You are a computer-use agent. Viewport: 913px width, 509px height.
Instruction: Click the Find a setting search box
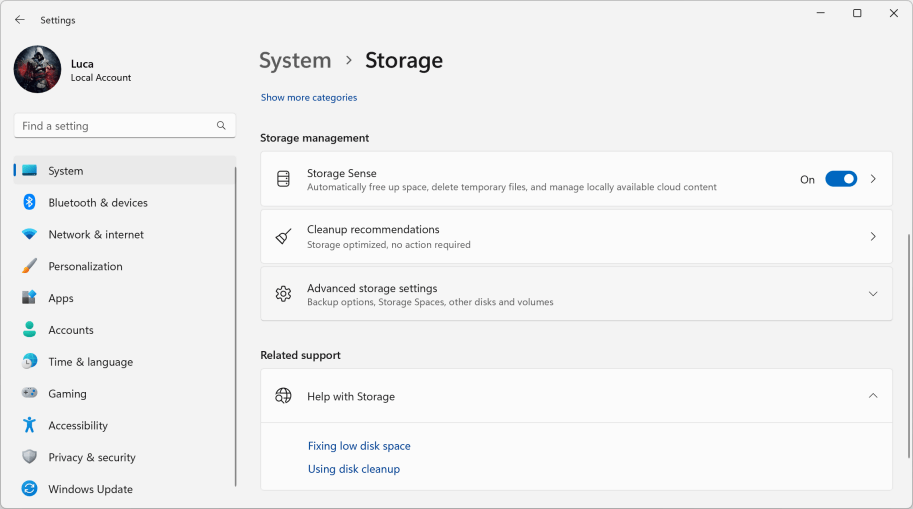click(x=115, y=126)
